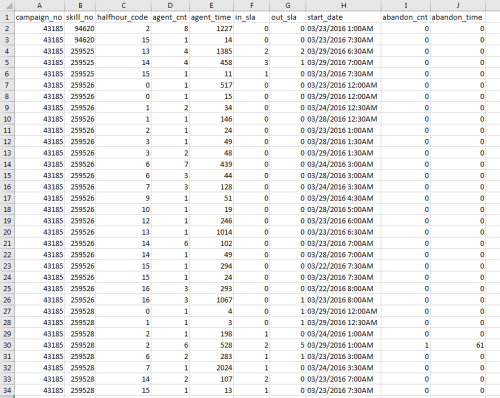
Task: Click agent_time cell with value 2024
Action: [x=211, y=368]
